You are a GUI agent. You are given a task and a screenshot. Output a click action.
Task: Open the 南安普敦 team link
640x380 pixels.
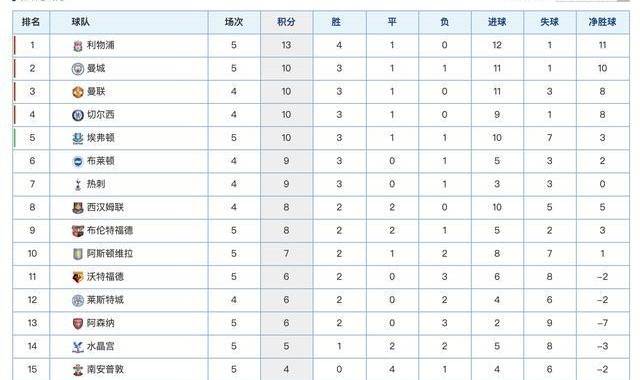coord(105,370)
